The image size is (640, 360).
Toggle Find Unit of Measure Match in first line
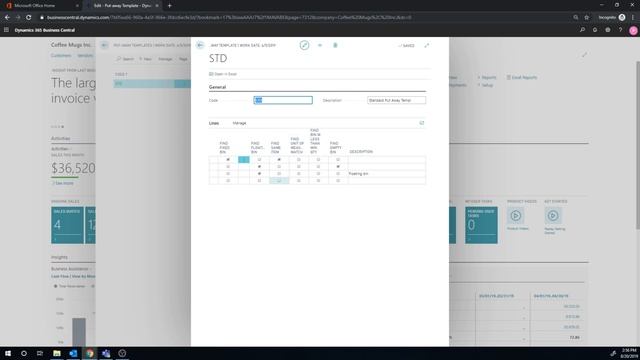click(298, 160)
